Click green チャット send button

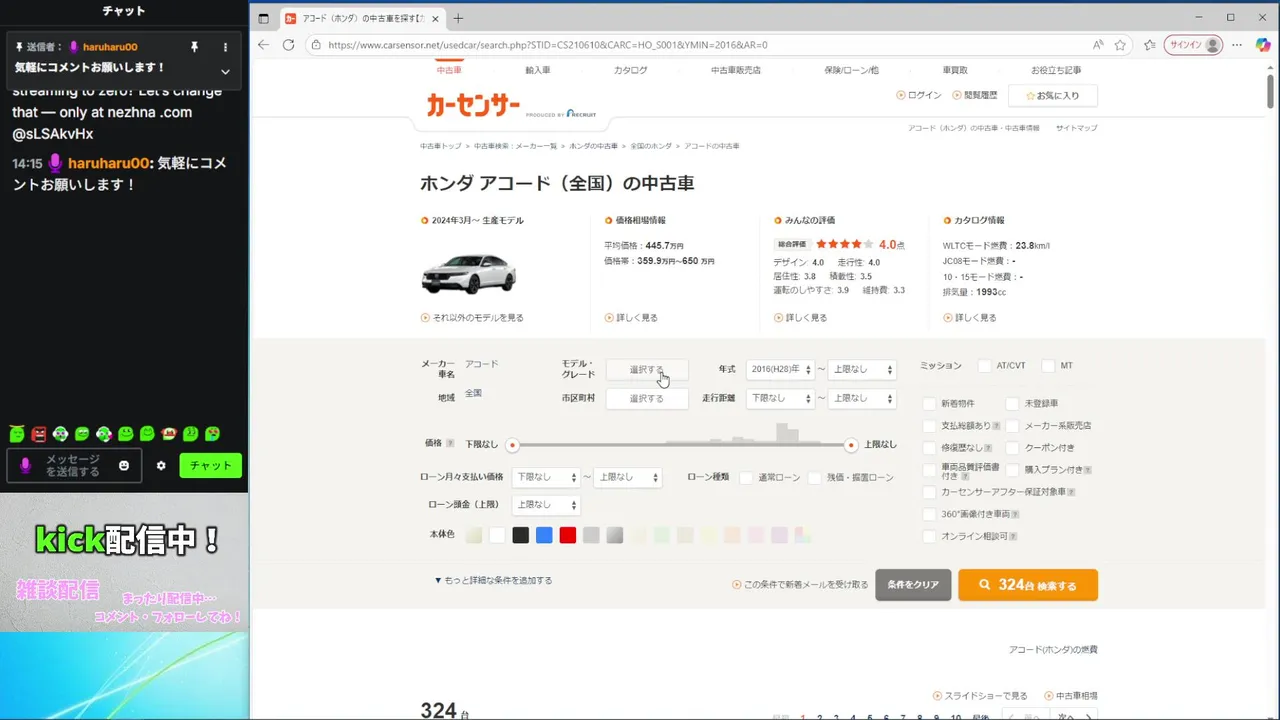pos(210,466)
